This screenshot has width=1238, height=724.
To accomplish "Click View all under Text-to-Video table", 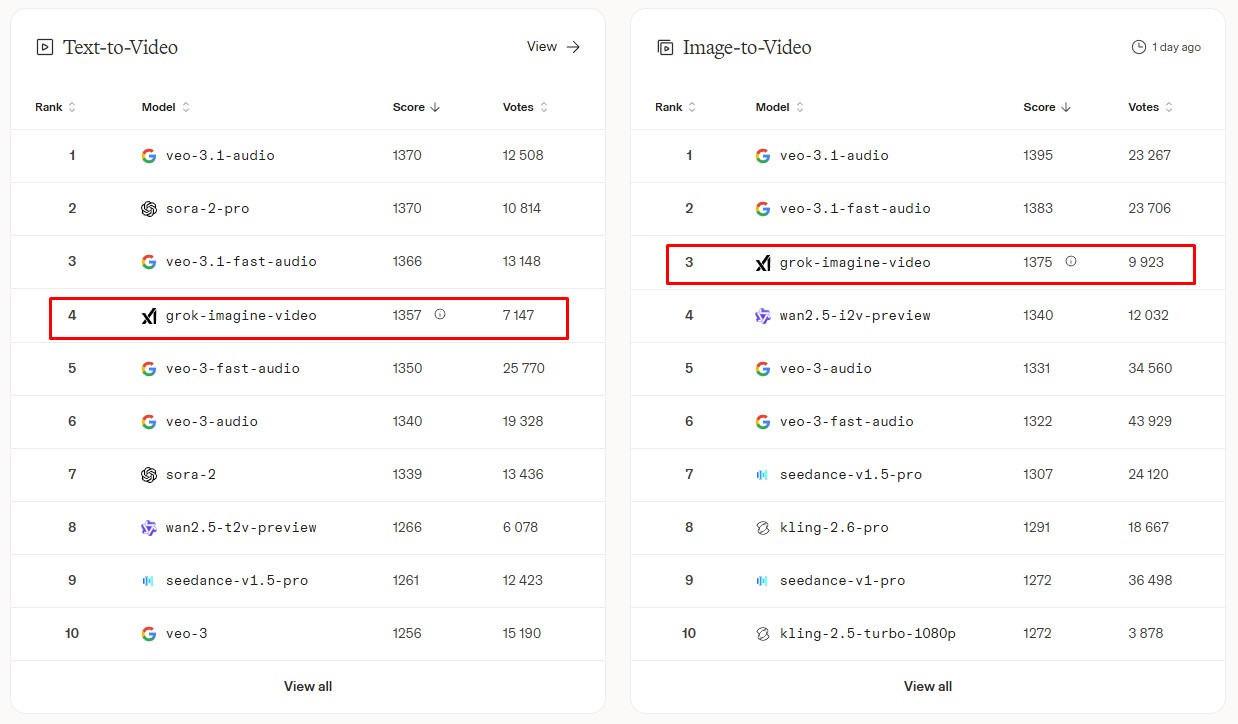I will point(308,686).
